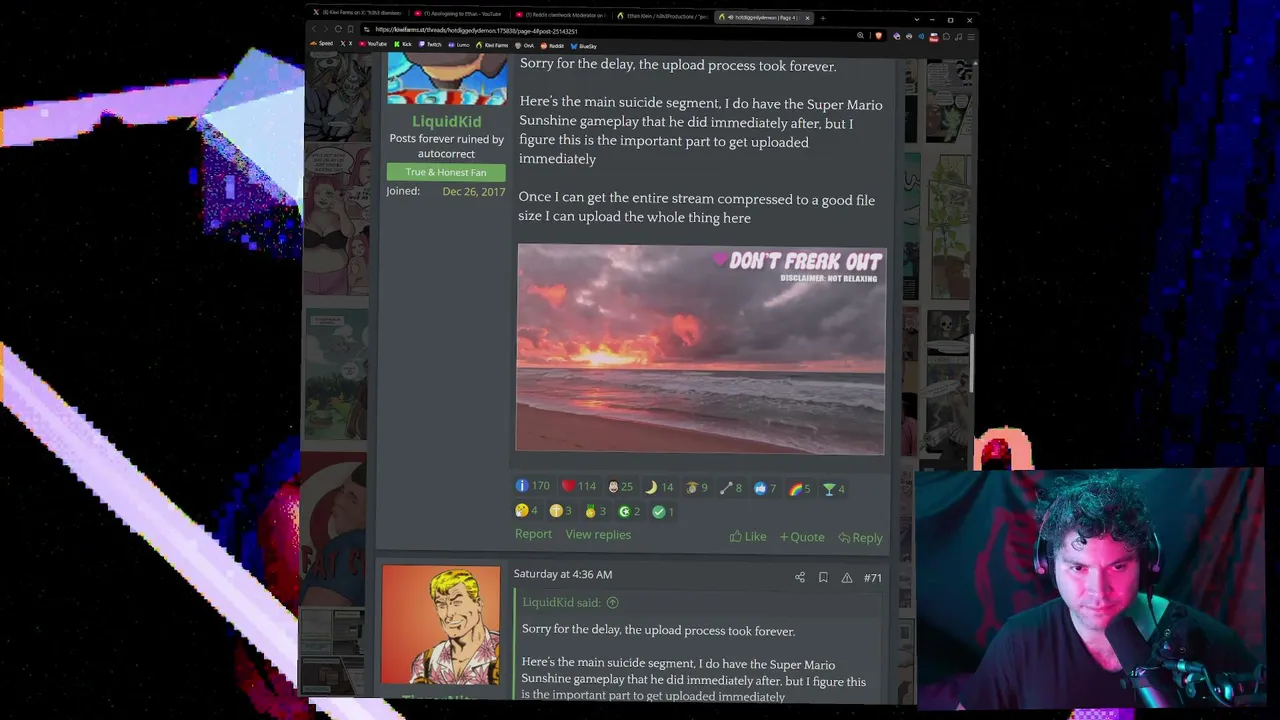The image size is (1280, 720).
Task: Click the Report link under the post
Action: tap(533, 534)
